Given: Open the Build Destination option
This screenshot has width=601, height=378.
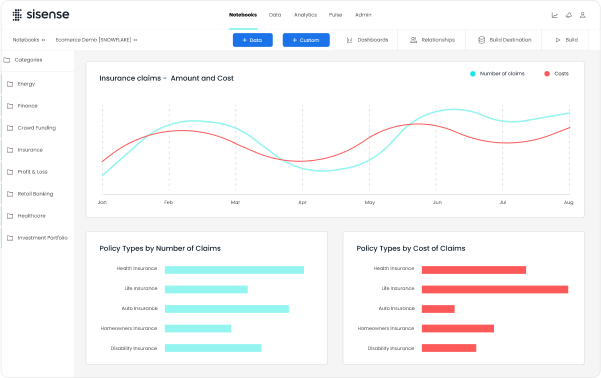Looking at the screenshot, I should click(x=504, y=40).
